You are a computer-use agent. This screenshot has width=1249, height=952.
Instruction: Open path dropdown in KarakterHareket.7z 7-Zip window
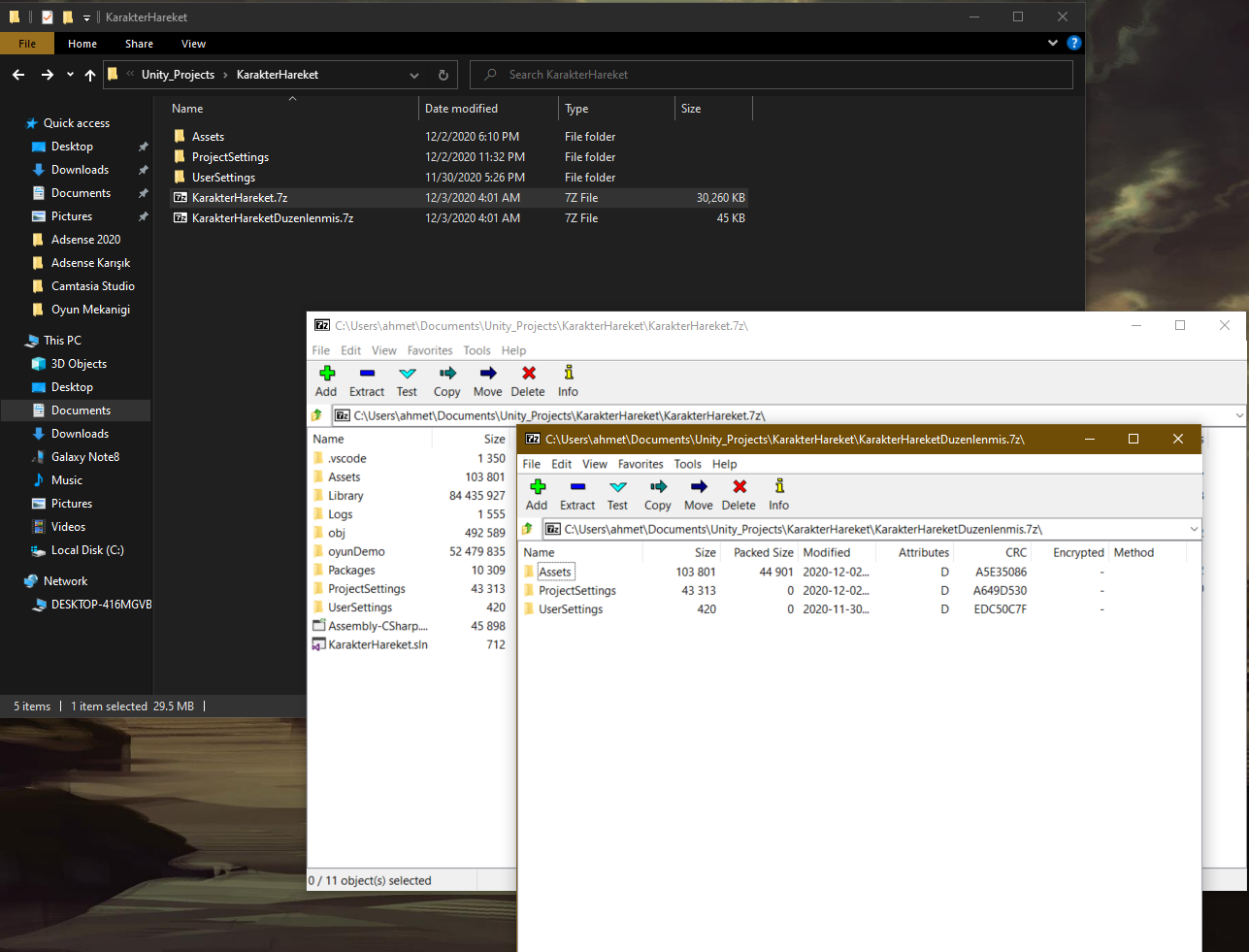pyautogui.click(x=1239, y=415)
